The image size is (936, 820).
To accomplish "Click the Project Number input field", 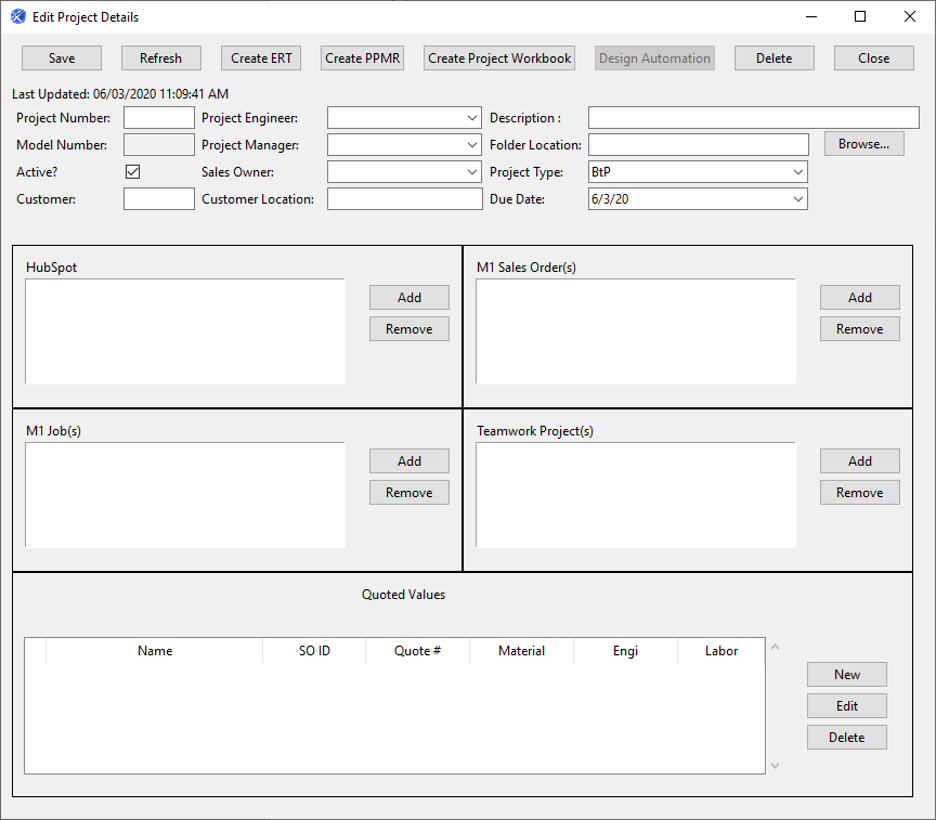I will tap(158, 117).
